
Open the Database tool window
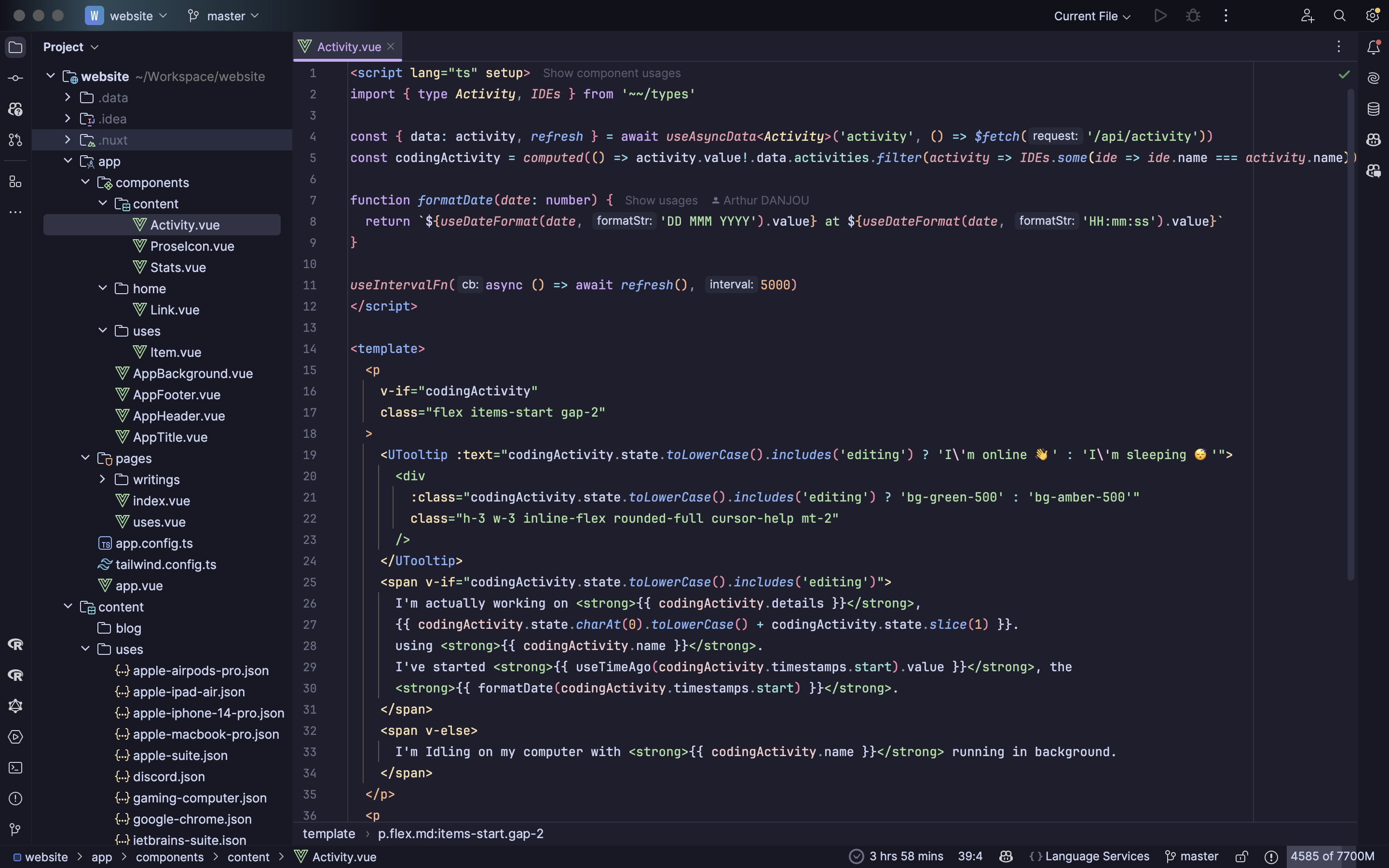(x=1374, y=108)
